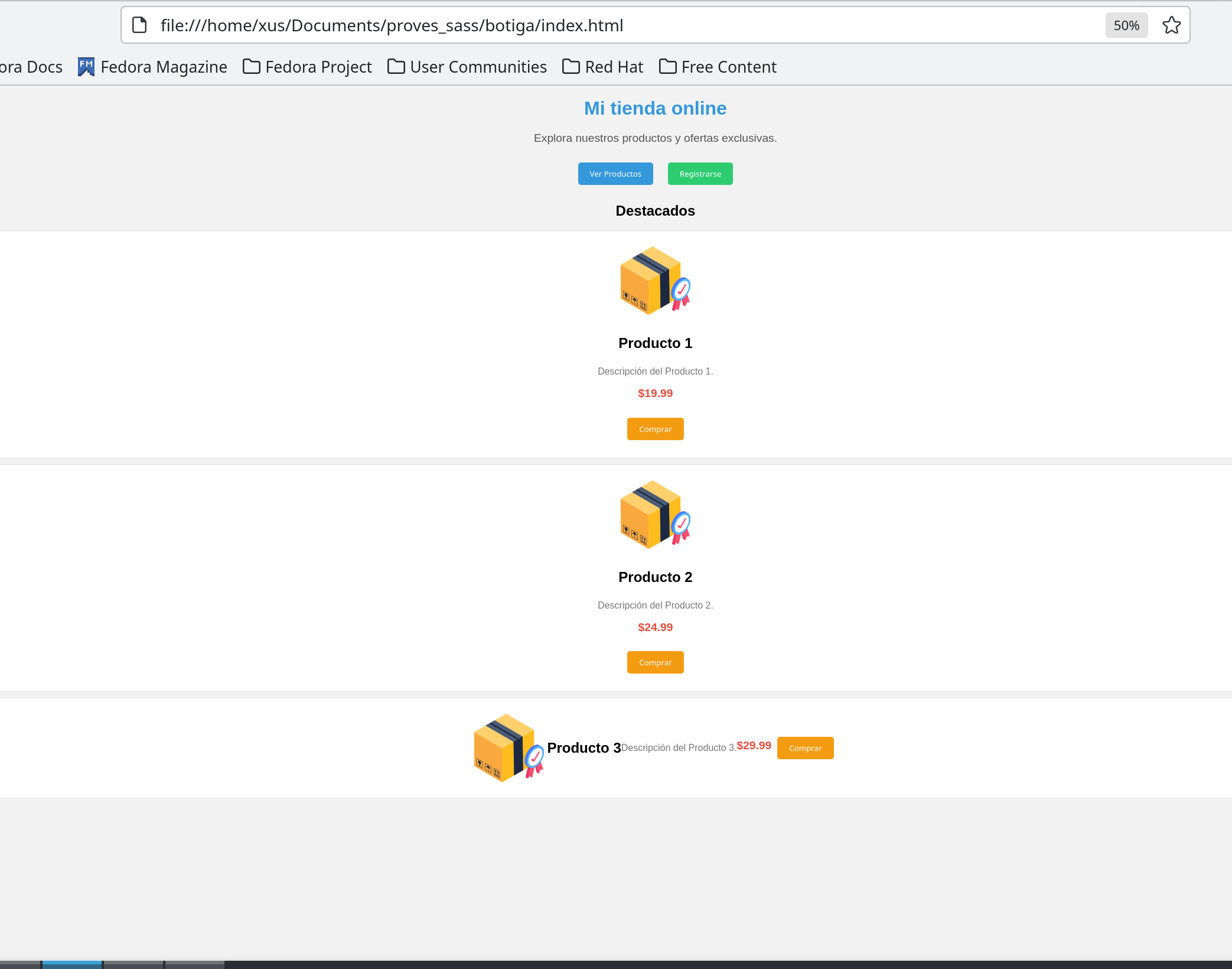Buy Producto 1 with Comprar button
Screen dimensions: 1232x969
pyautogui.click(x=655, y=429)
